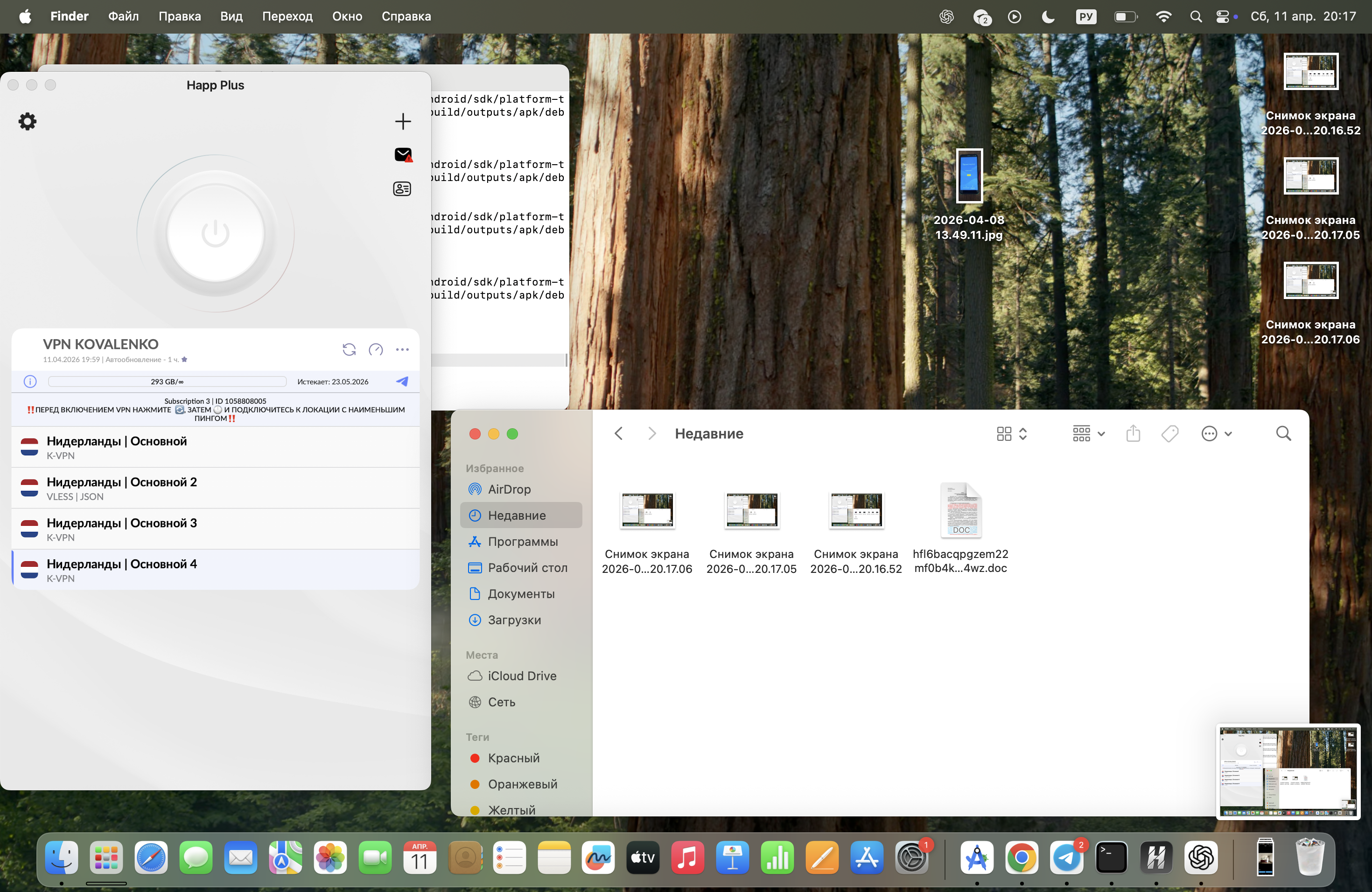Image resolution: width=1372 pixels, height=892 pixels.
Task: Click the 293 GB traffic progress bar
Action: tap(167, 381)
